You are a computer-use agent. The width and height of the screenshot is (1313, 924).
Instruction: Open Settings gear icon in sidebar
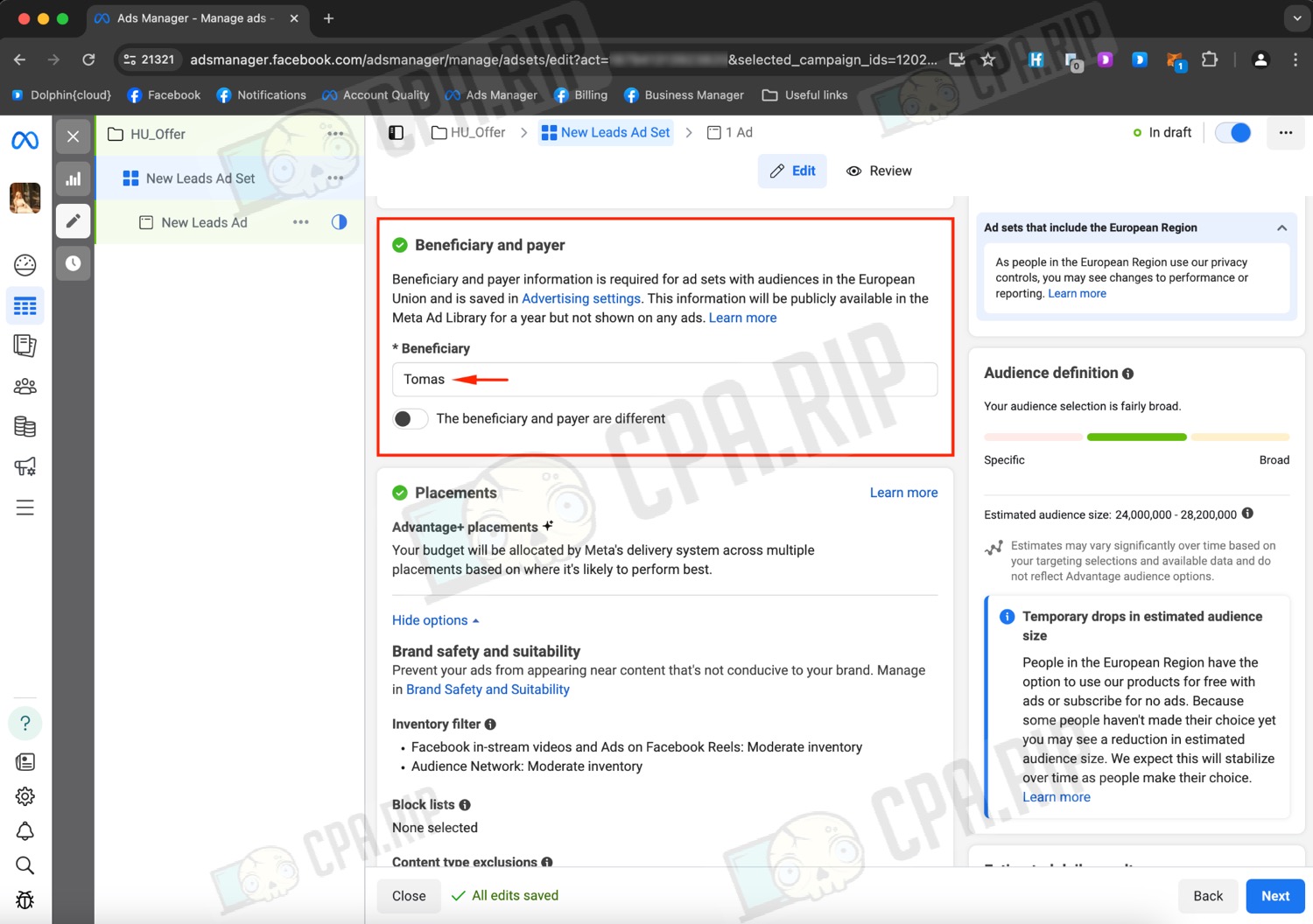[x=25, y=796]
